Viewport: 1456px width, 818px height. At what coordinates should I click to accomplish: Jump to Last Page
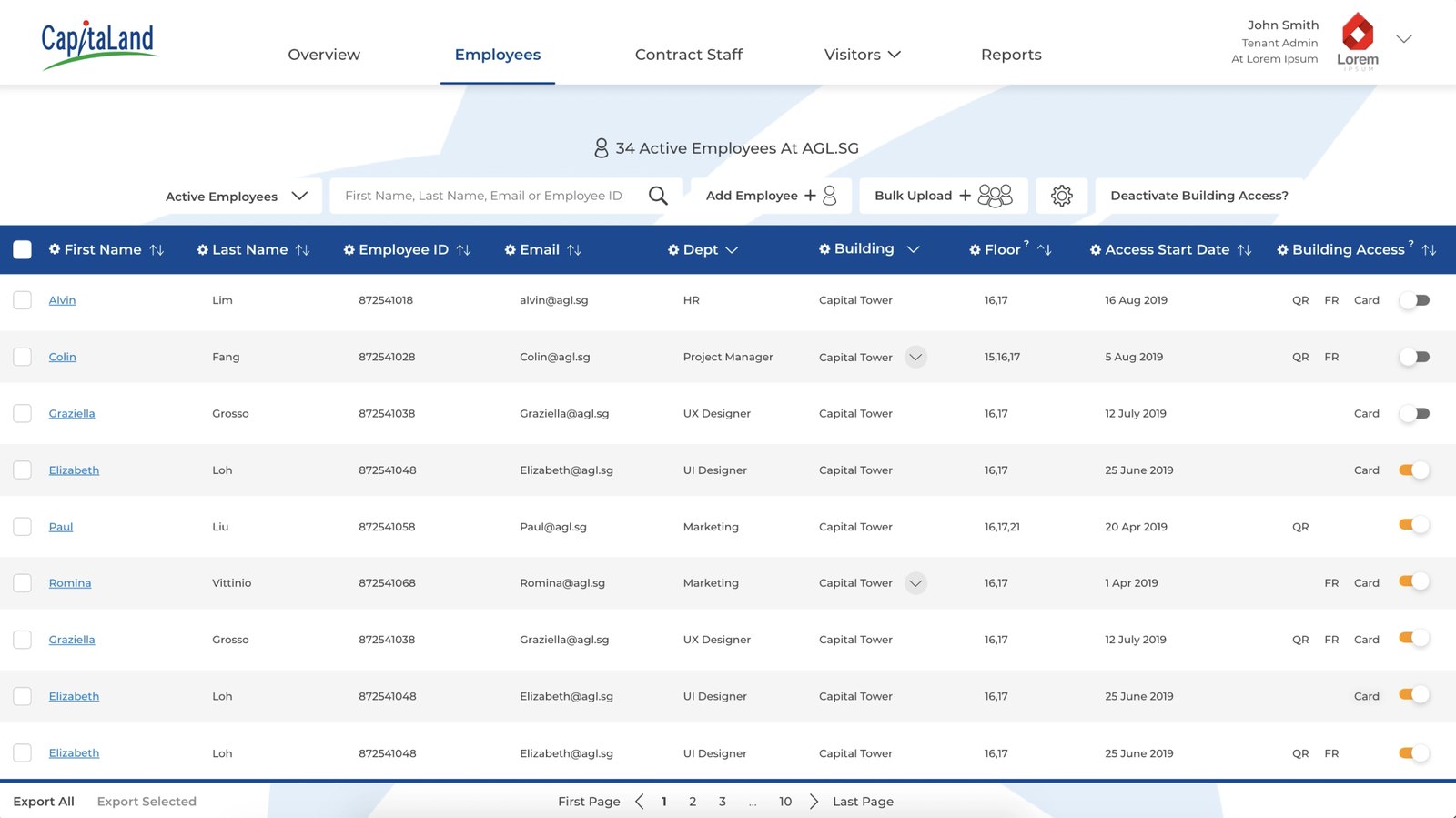point(863,802)
